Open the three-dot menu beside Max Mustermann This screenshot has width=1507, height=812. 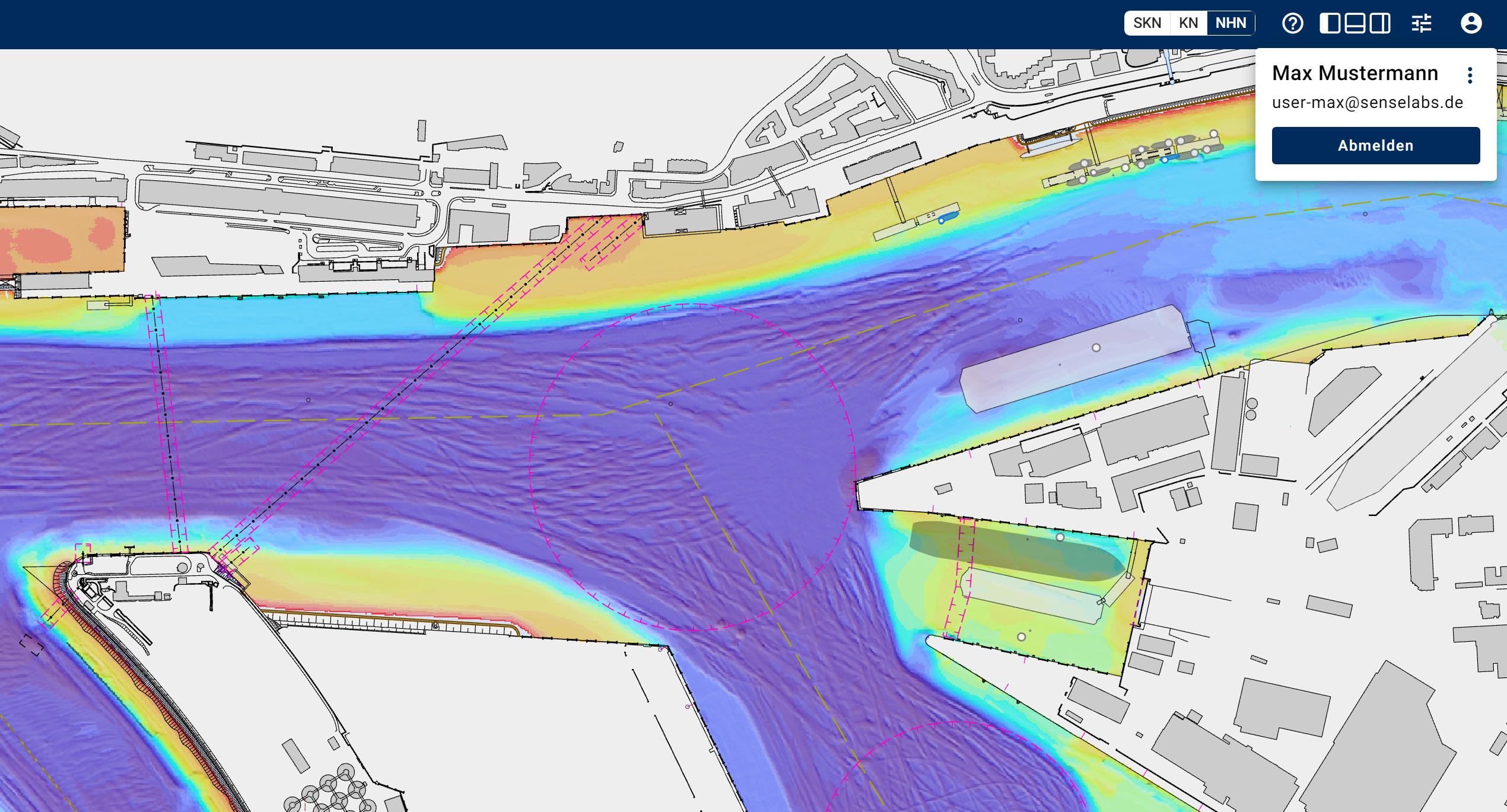[x=1470, y=75]
